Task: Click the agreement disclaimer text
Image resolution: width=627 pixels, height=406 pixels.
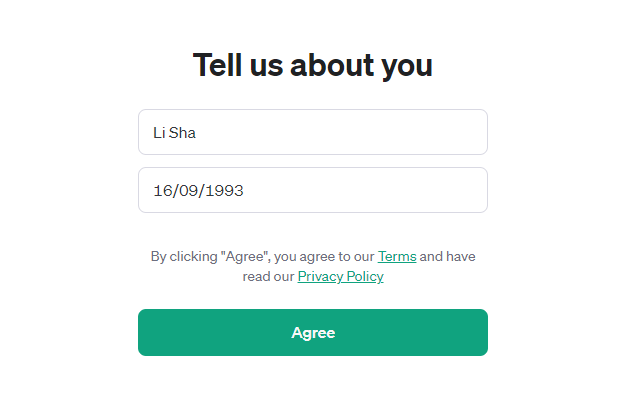Action: (x=313, y=266)
